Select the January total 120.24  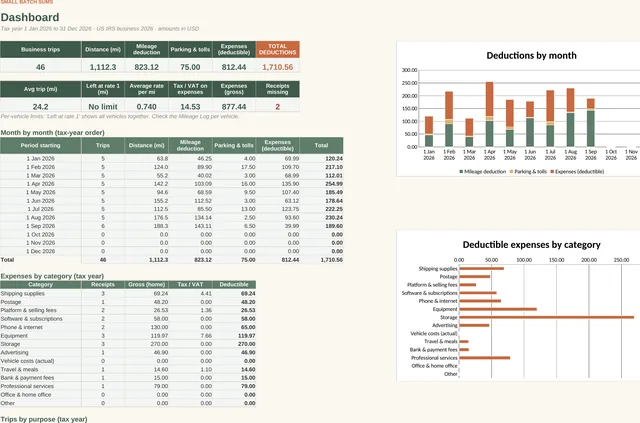tap(334, 158)
